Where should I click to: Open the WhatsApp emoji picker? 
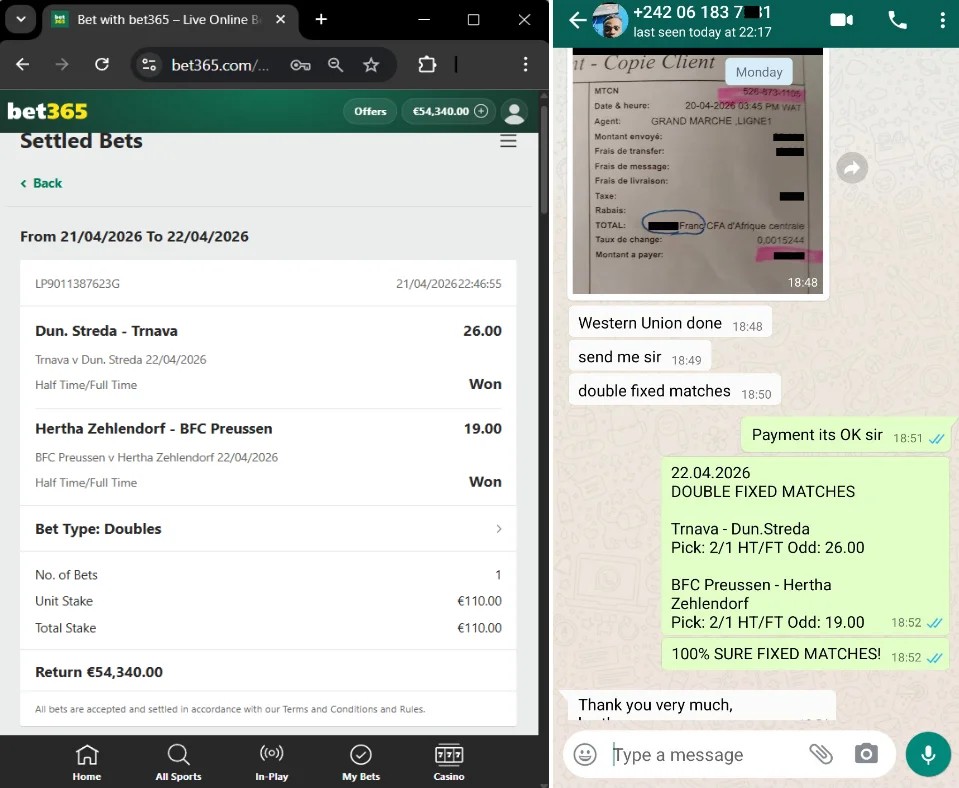point(585,754)
